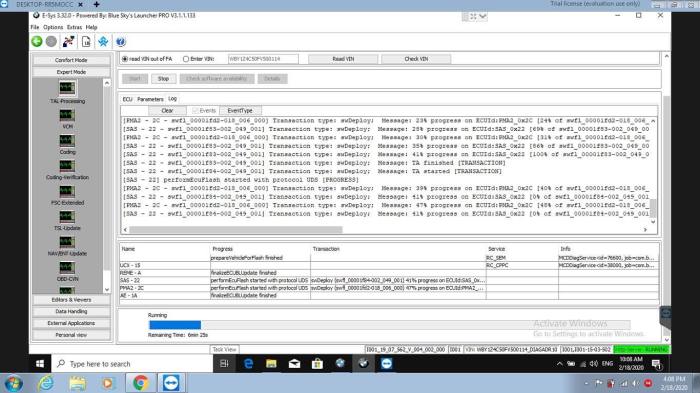Open the Options menu
The width and height of the screenshot is (700, 393).
53,27
